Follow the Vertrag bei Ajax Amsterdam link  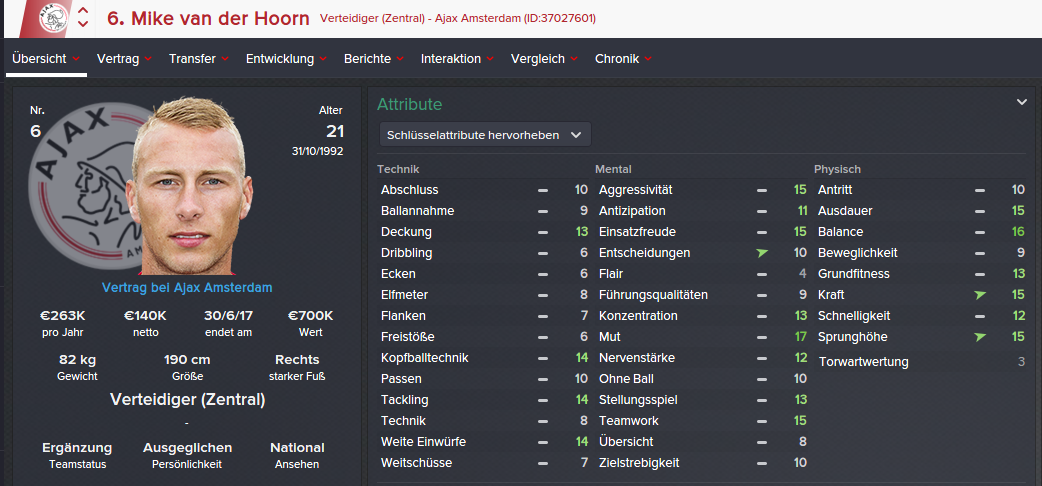pos(187,288)
